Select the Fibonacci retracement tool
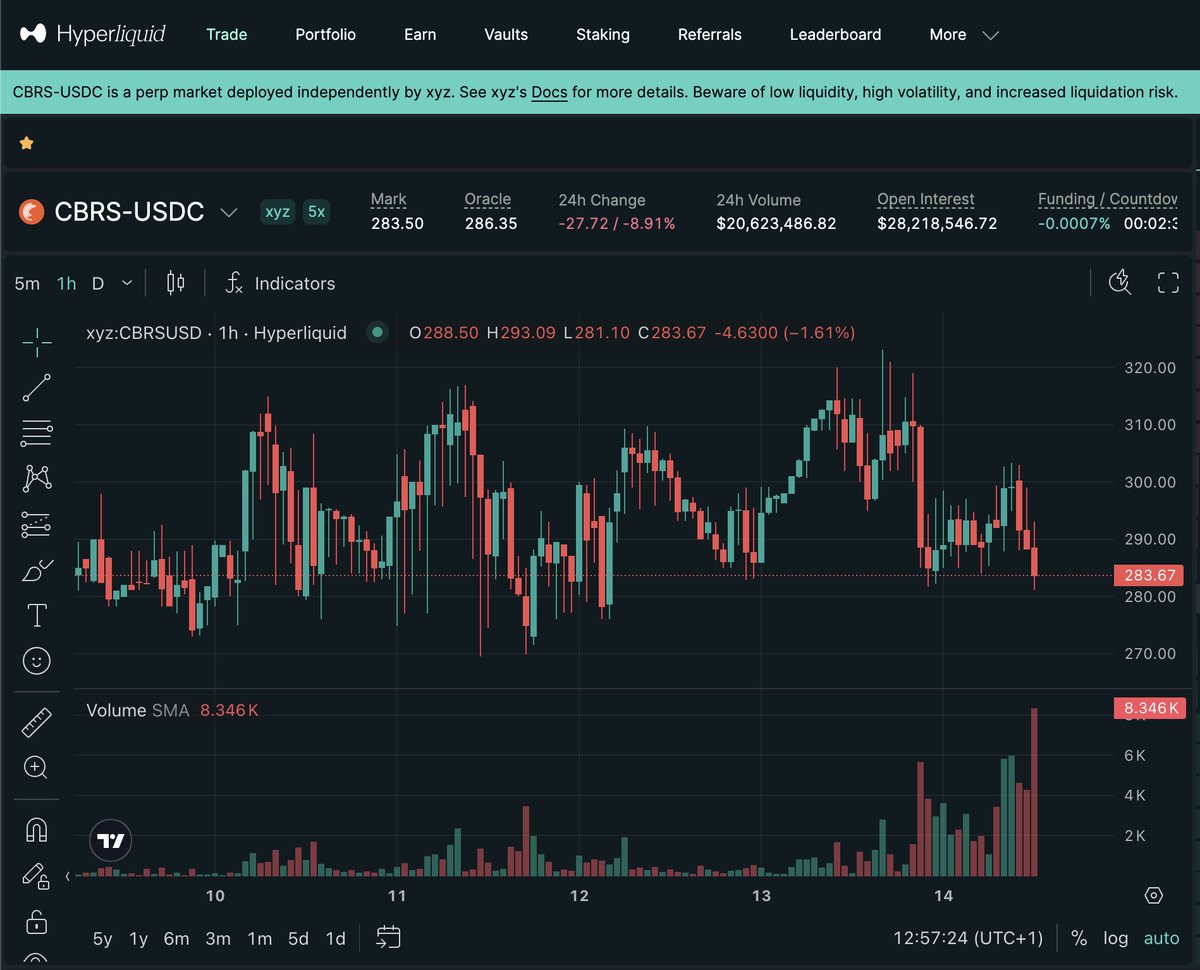Image resolution: width=1200 pixels, height=970 pixels. (x=37, y=433)
